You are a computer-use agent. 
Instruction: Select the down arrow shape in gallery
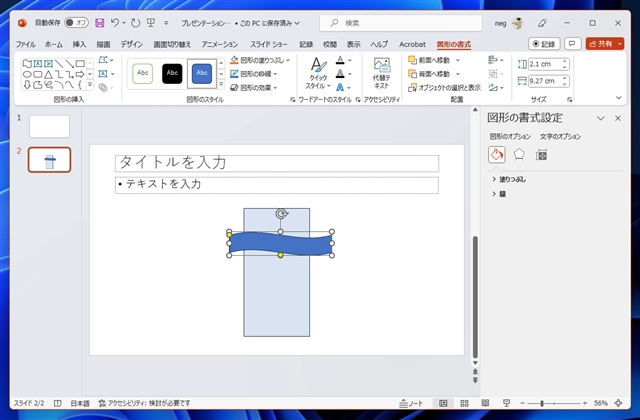(x=27, y=85)
